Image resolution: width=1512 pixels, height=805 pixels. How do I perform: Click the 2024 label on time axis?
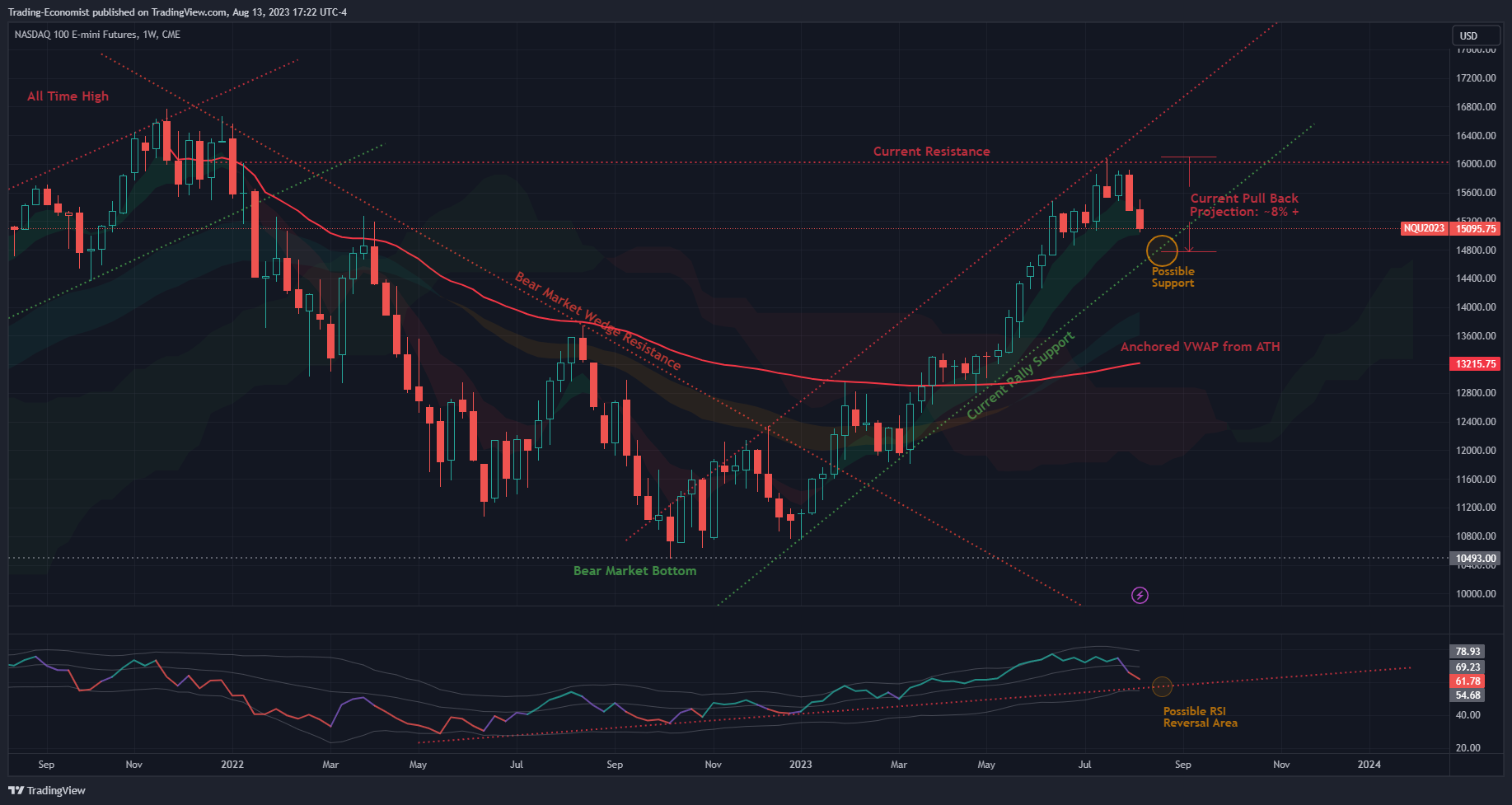1369,764
